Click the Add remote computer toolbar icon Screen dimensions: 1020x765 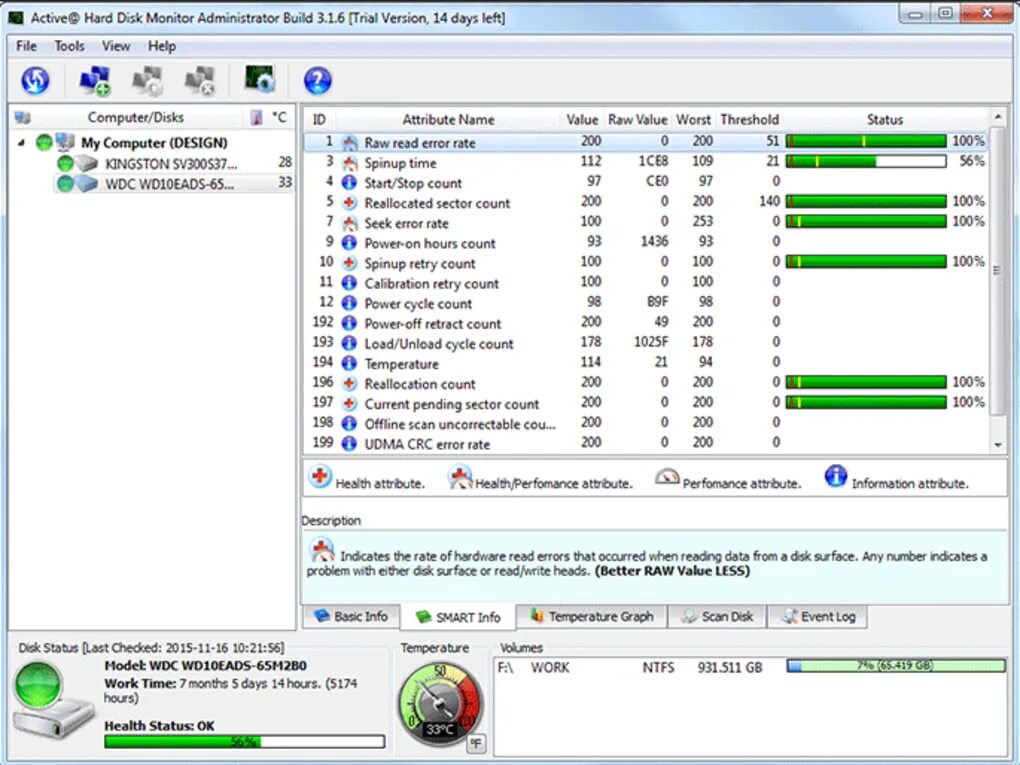[95, 81]
